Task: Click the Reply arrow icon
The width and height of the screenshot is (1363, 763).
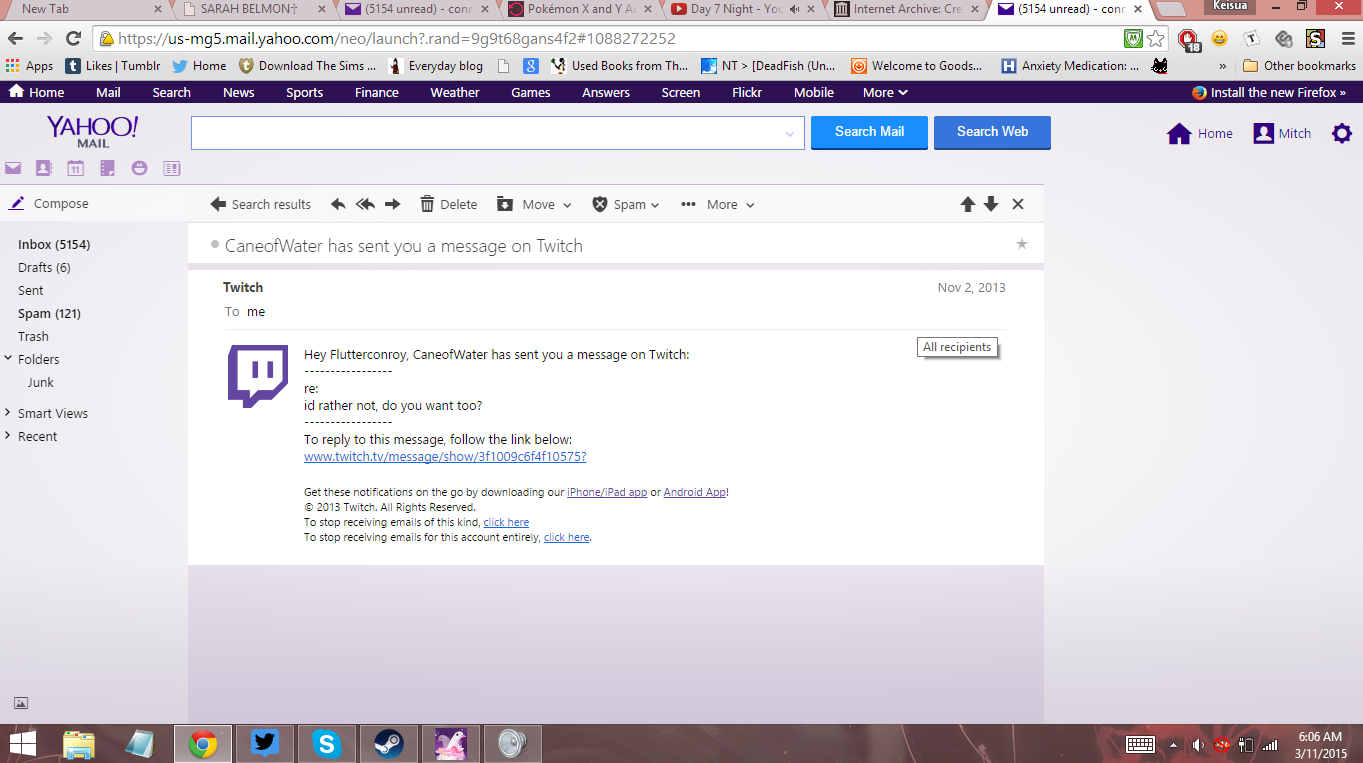Action: pyautogui.click(x=338, y=204)
